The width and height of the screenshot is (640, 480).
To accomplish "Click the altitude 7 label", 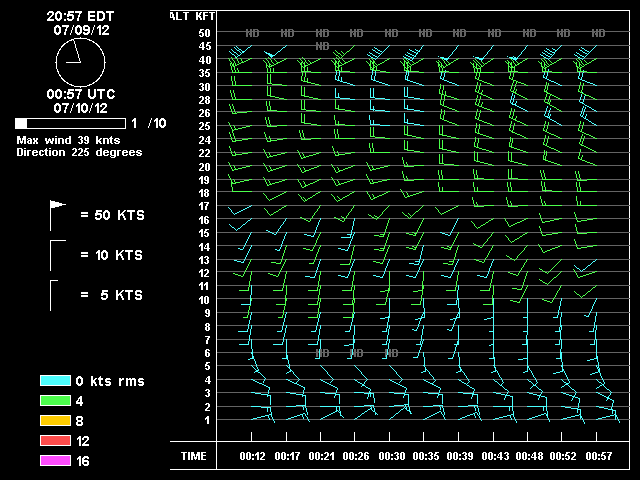I will [x=207, y=340].
